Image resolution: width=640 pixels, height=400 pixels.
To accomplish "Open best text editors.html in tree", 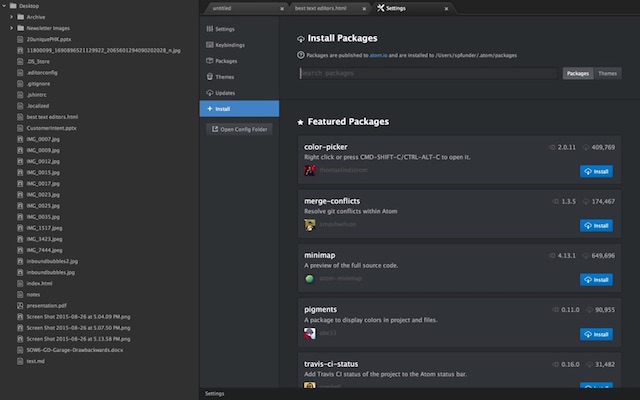I will click(x=52, y=117).
